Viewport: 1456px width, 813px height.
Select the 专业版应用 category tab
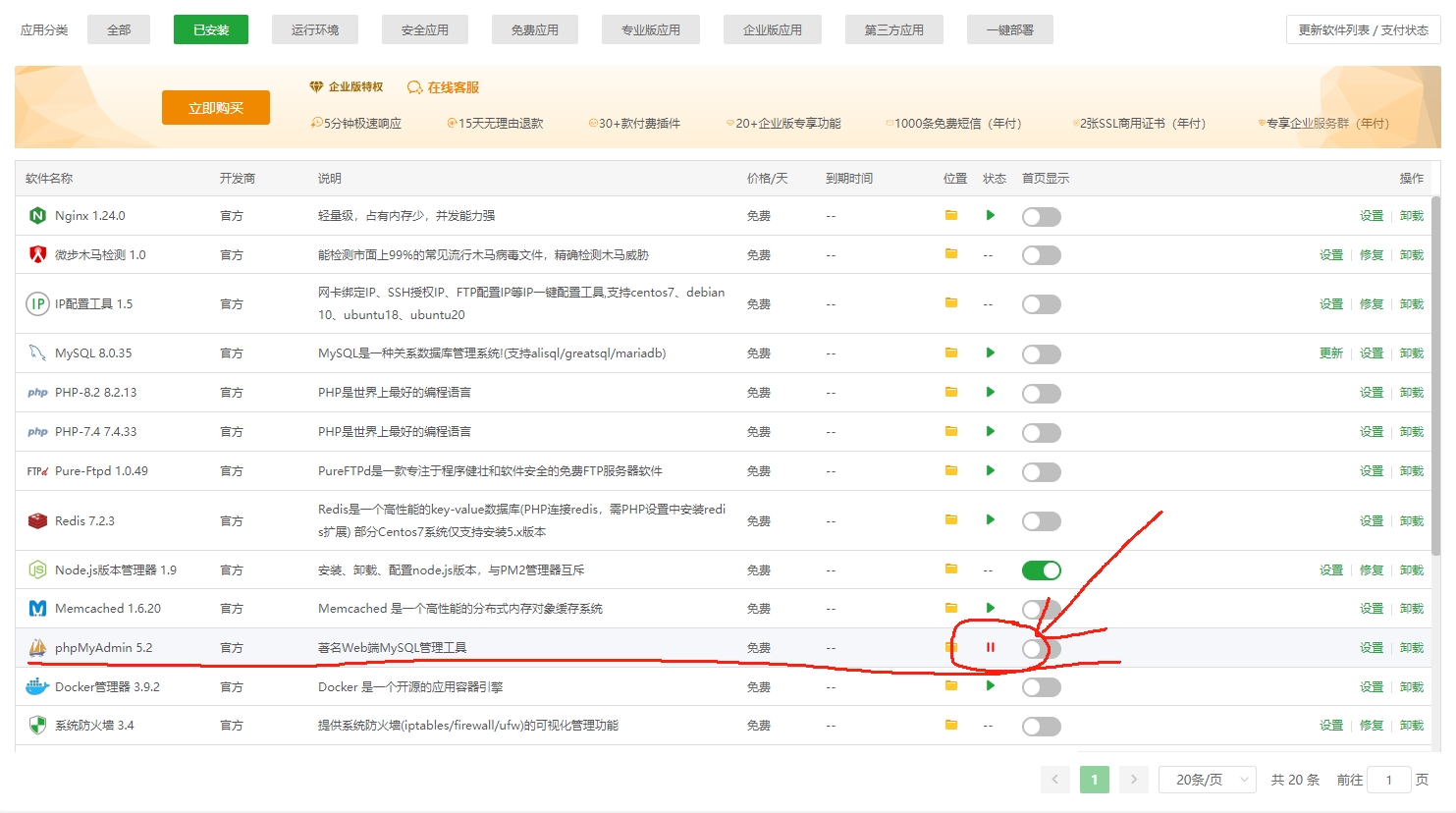click(651, 30)
